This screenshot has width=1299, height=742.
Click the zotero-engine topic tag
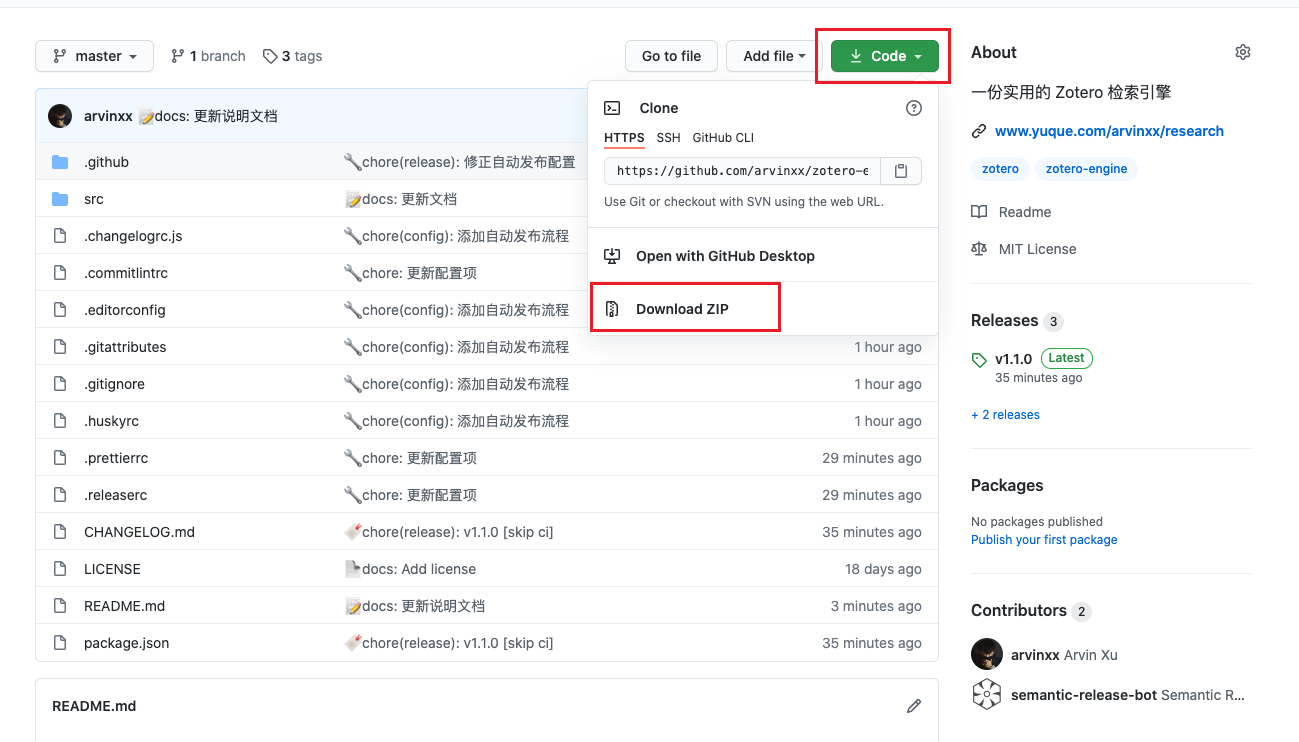[x=1086, y=169]
